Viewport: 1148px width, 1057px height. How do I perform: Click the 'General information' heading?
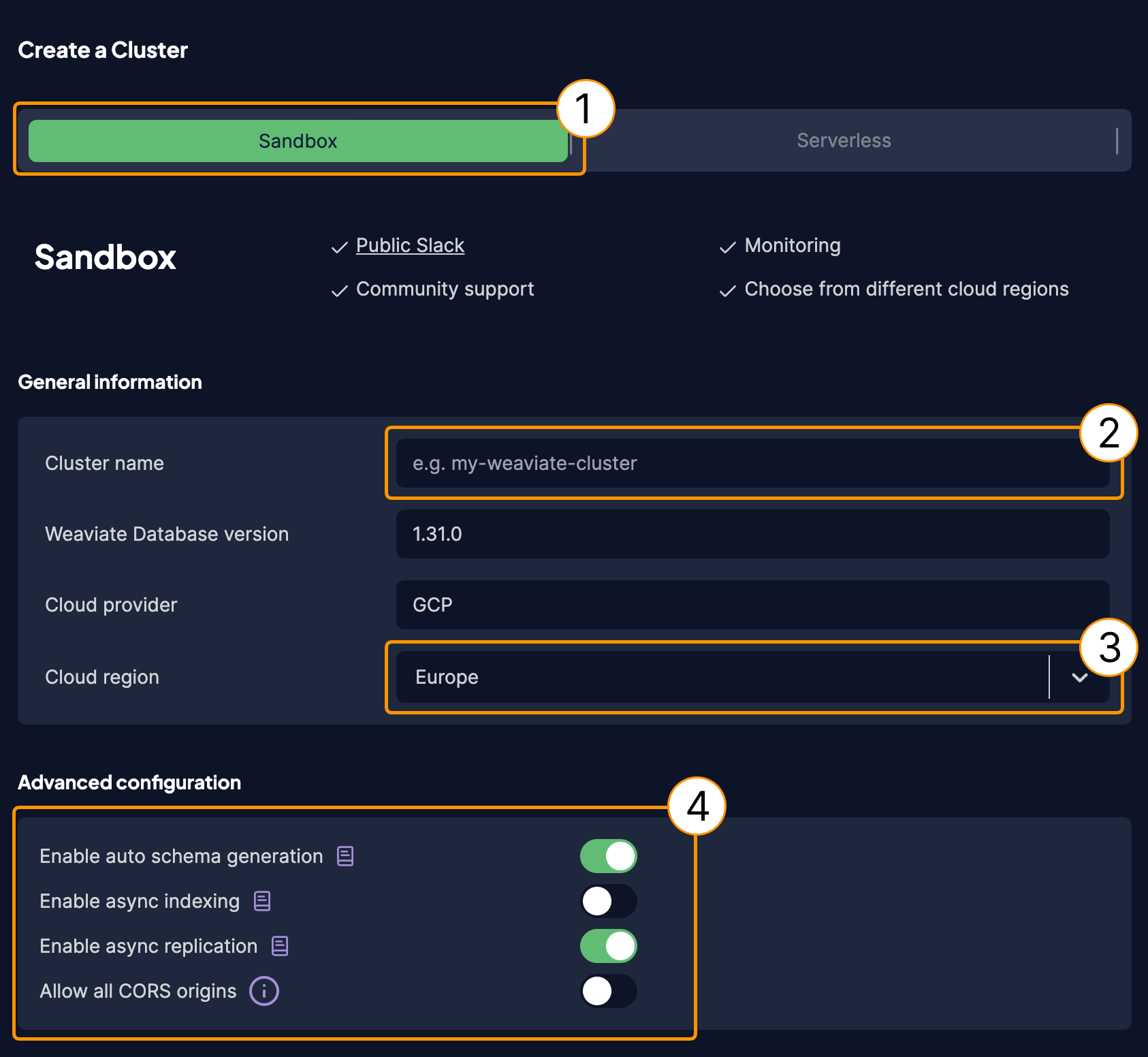[x=110, y=382]
